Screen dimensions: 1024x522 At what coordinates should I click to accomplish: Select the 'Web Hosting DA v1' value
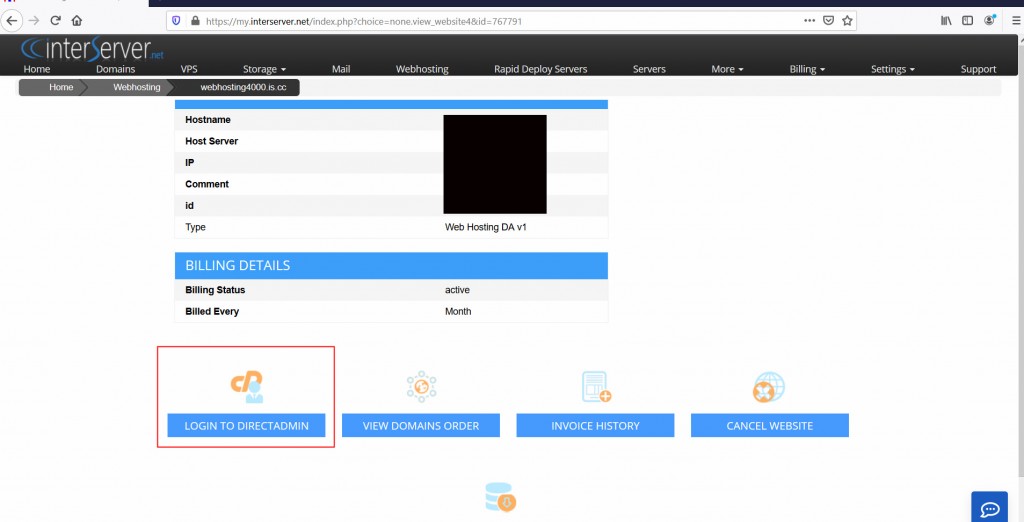(485, 227)
